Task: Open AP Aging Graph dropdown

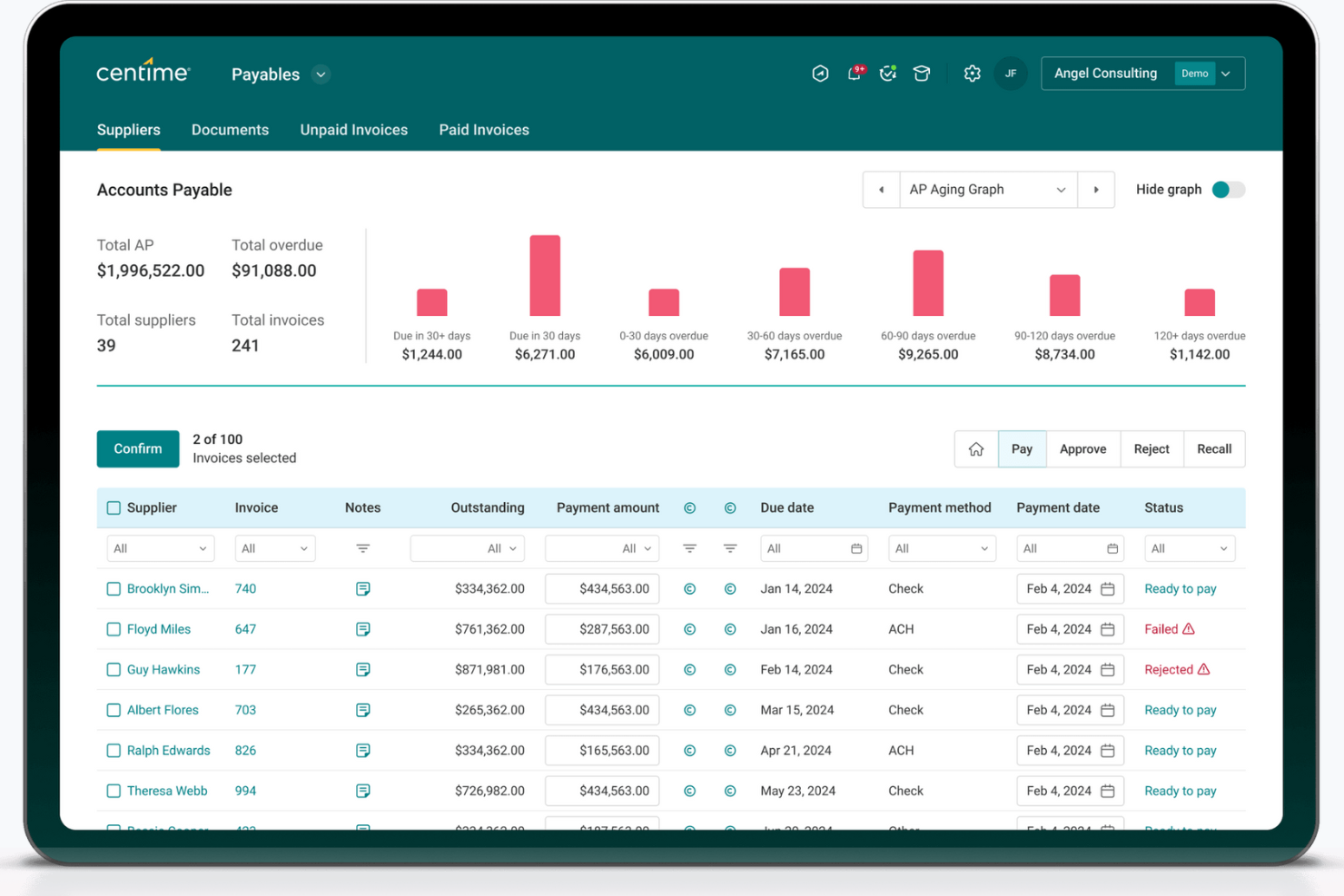Action: click(x=988, y=190)
